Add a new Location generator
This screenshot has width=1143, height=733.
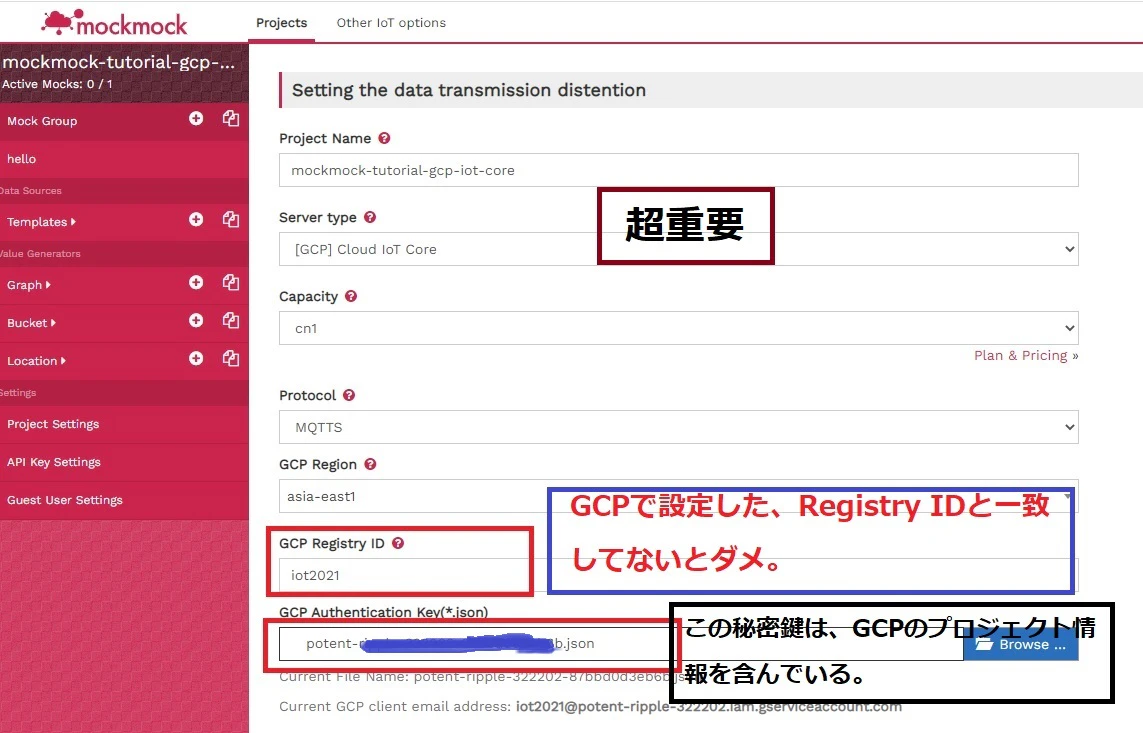click(196, 358)
